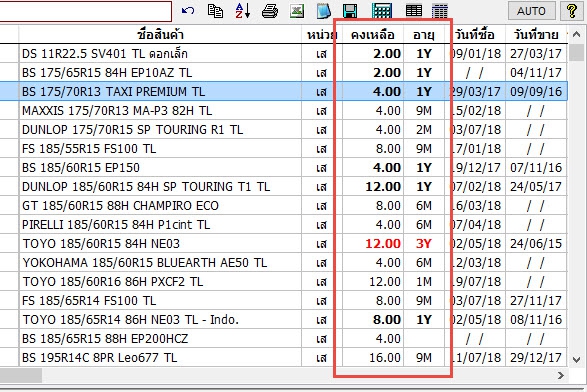The image size is (587, 392).
Task: Click the gray striped table icon
Action: [x=440, y=11]
